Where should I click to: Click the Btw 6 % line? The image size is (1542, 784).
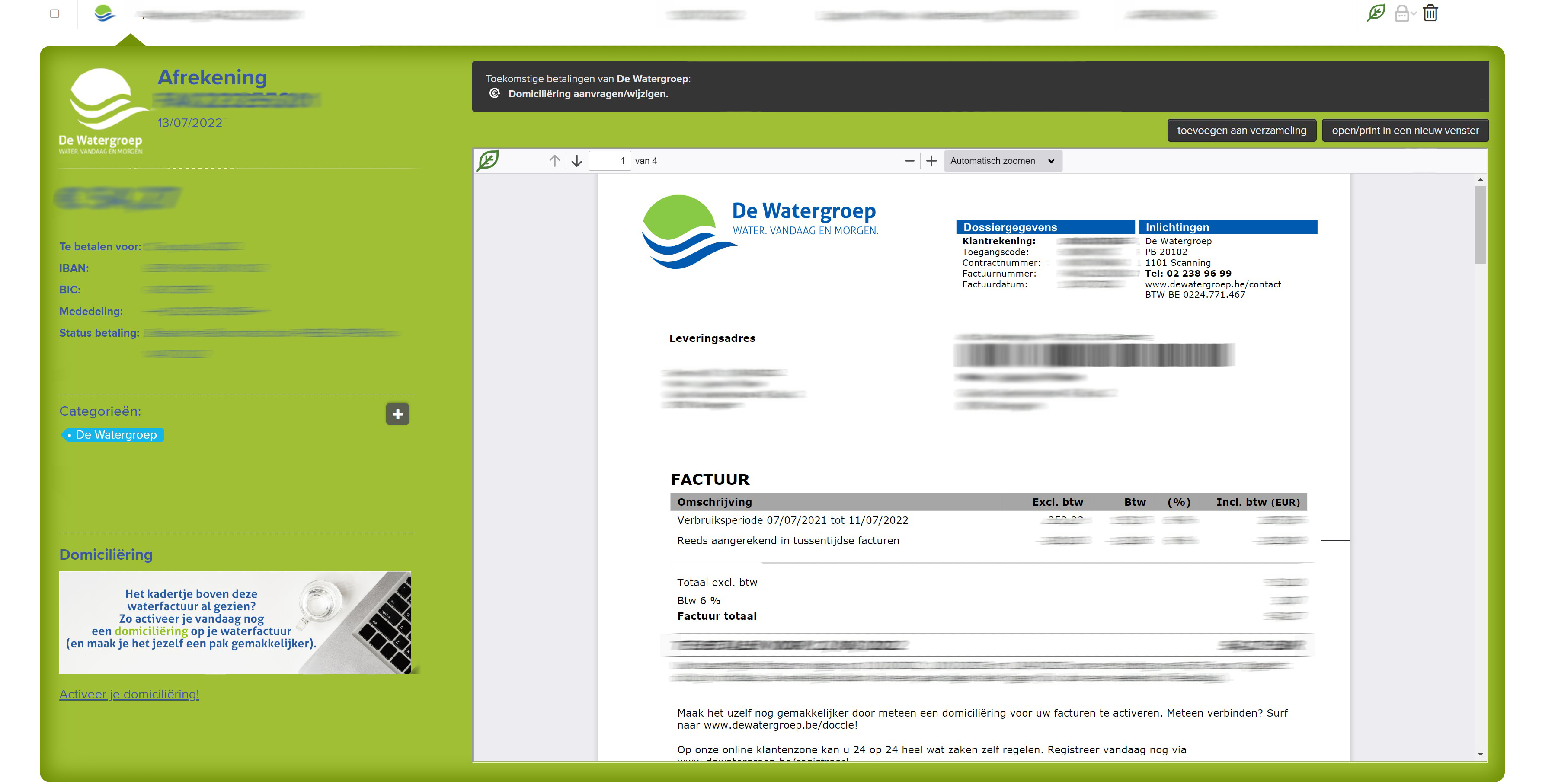(698, 600)
